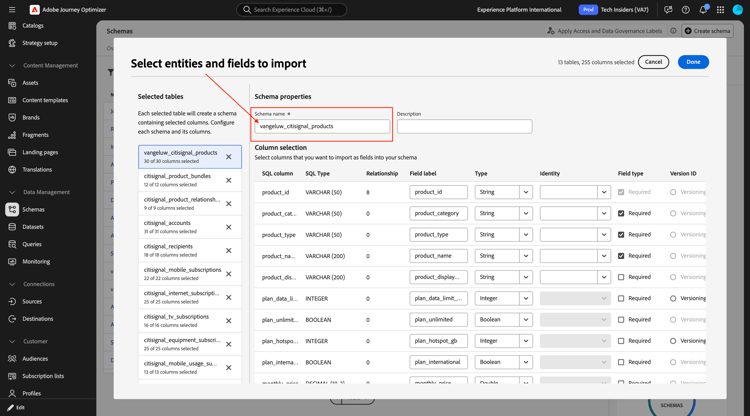The height and width of the screenshot is (416, 750).
Task: Open Queries in the left sidebar
Action: coord(32,244)
